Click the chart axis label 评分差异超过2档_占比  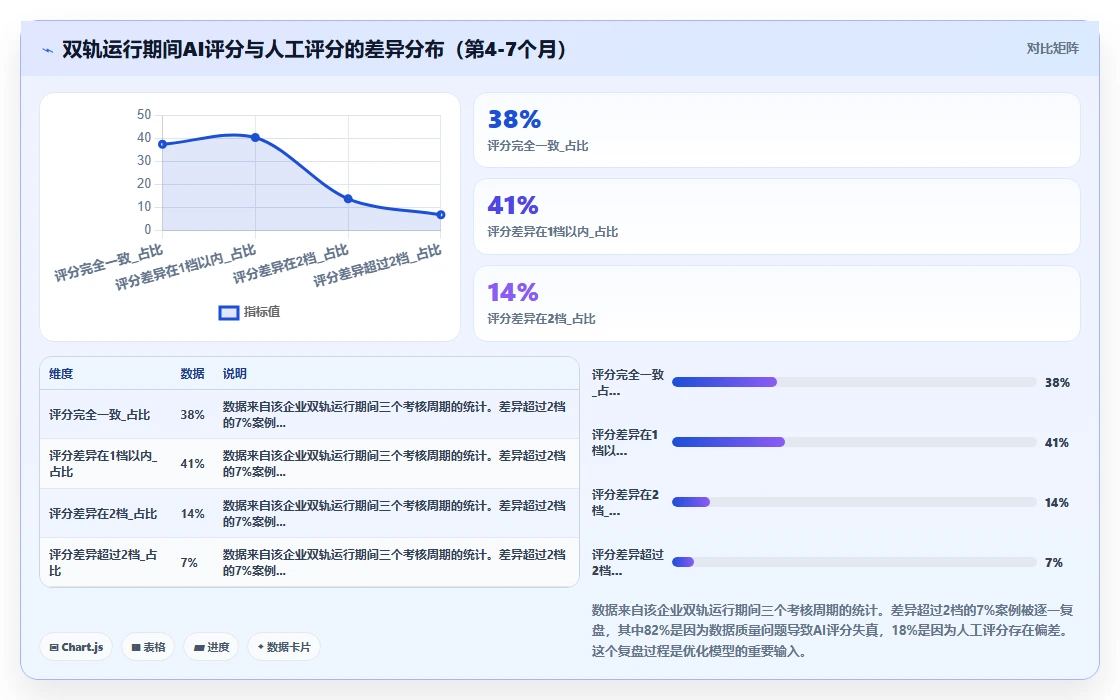[377, 265]
